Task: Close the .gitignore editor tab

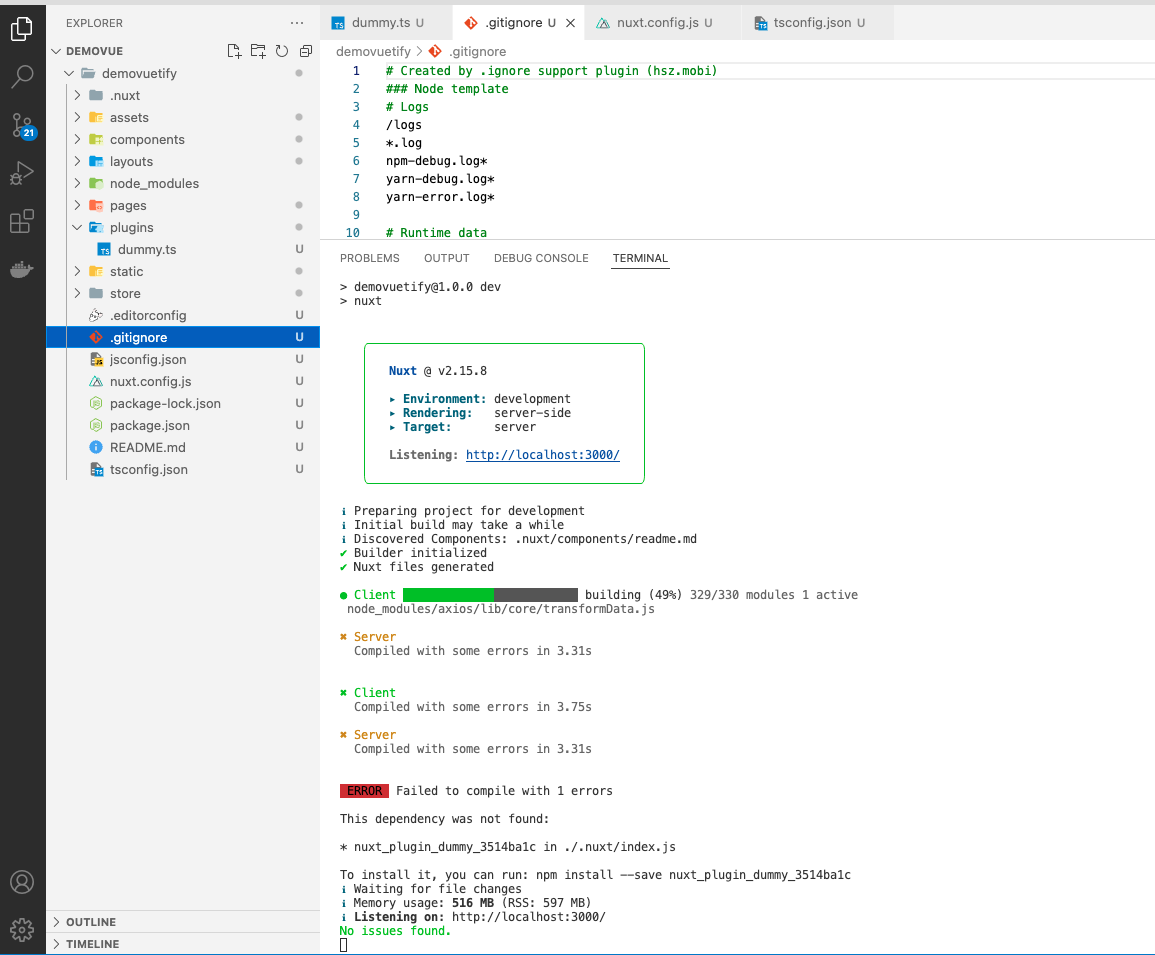Action: pos(570,23)
